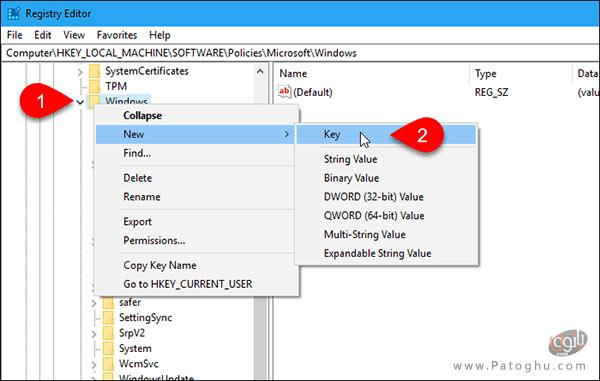Expand the SrpV2 key chevron

(x=94, y=334)
